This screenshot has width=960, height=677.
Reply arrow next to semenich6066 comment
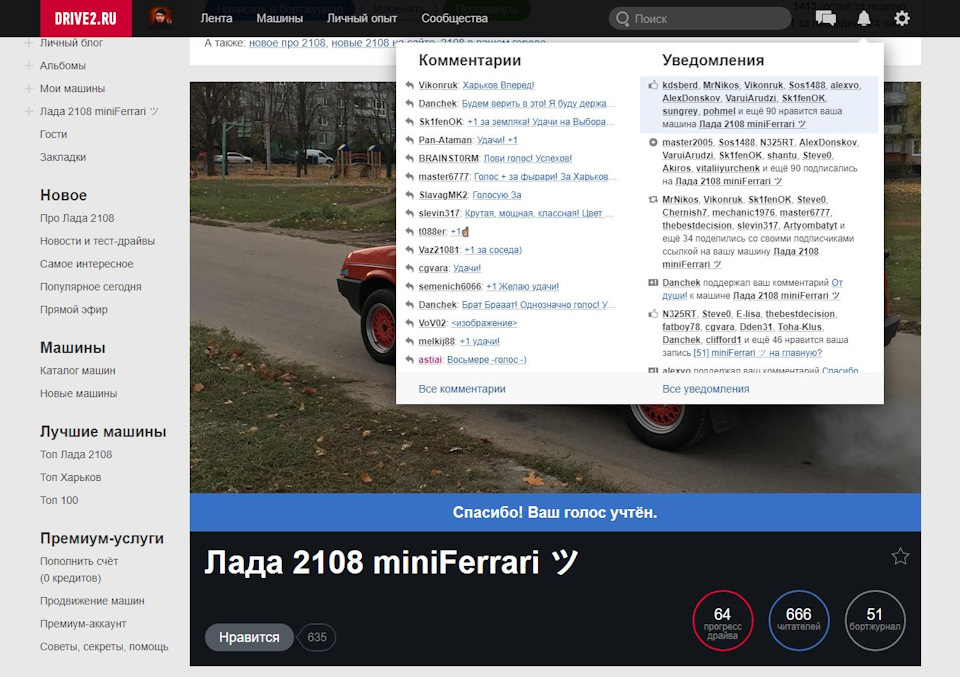(410, 286)
